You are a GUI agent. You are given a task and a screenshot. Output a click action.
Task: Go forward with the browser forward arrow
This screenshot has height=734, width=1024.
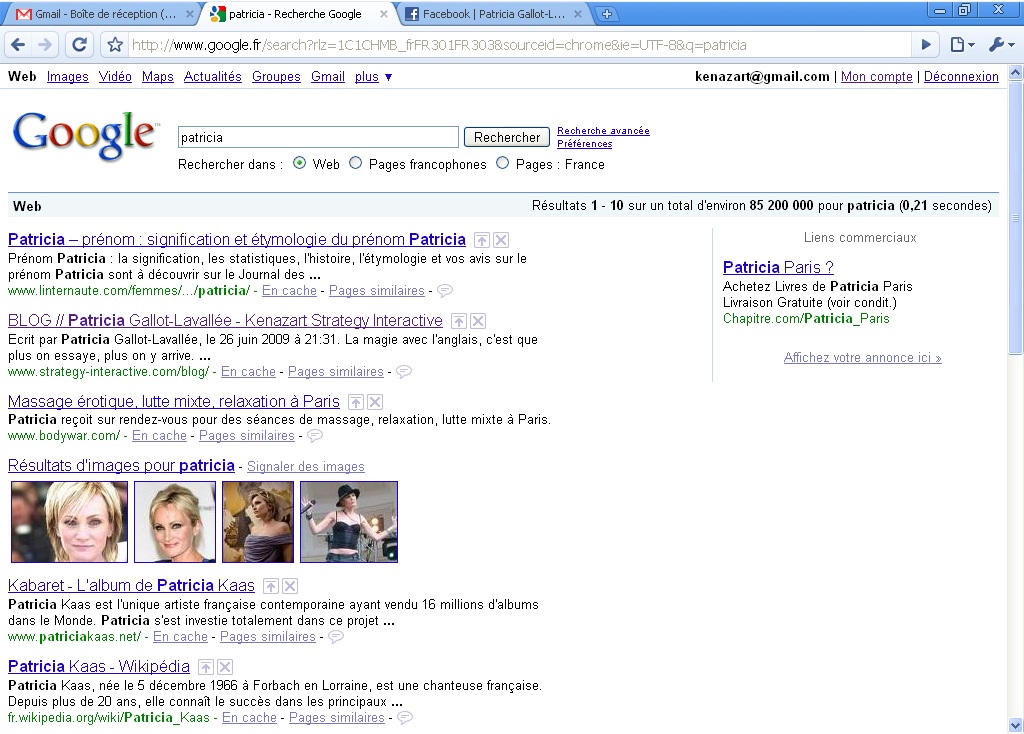pyautogui.click(x=44, y=44)
